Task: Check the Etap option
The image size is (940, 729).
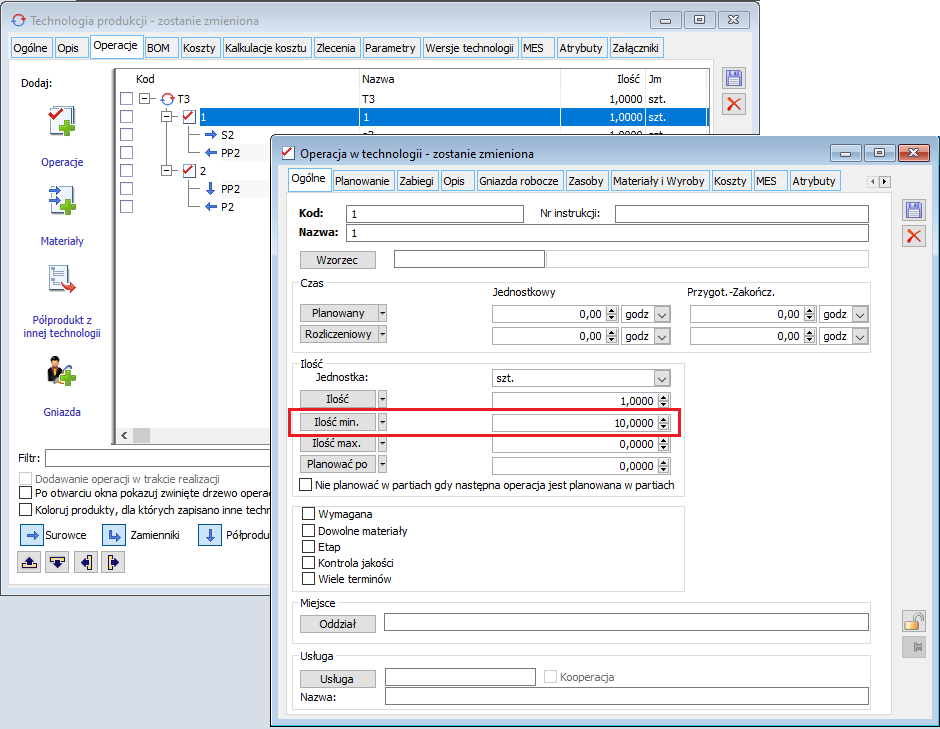Action: tap(309, 547)
